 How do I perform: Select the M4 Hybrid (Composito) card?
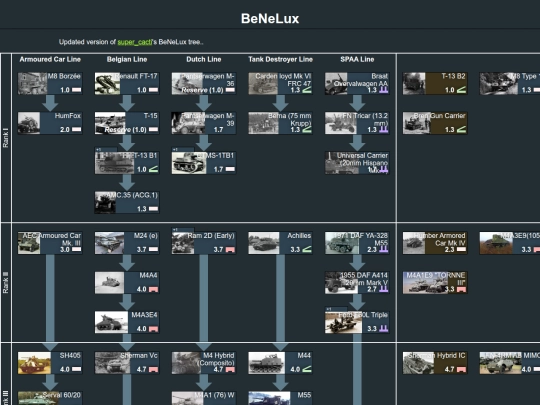(x=204, y=363)
